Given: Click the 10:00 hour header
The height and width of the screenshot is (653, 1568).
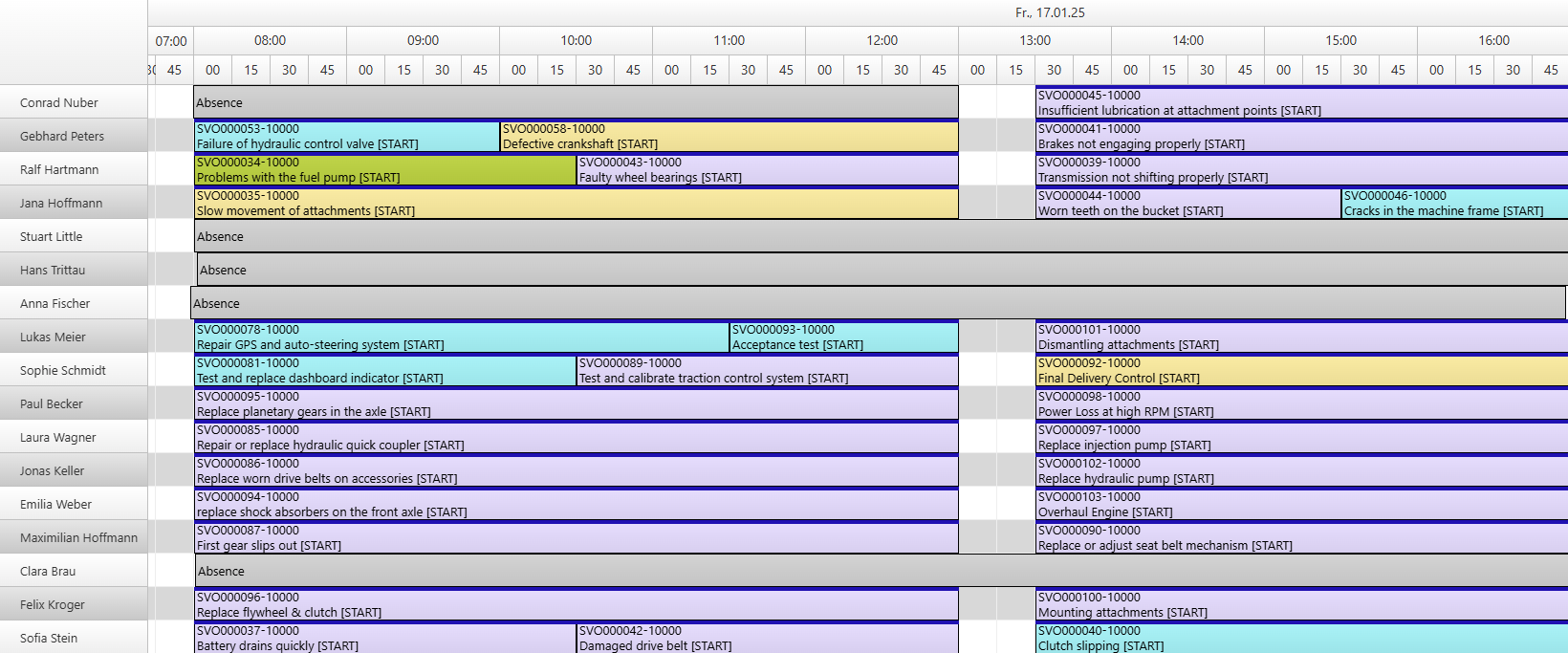Looking at the screenshot, I should (x=576, y=40).
